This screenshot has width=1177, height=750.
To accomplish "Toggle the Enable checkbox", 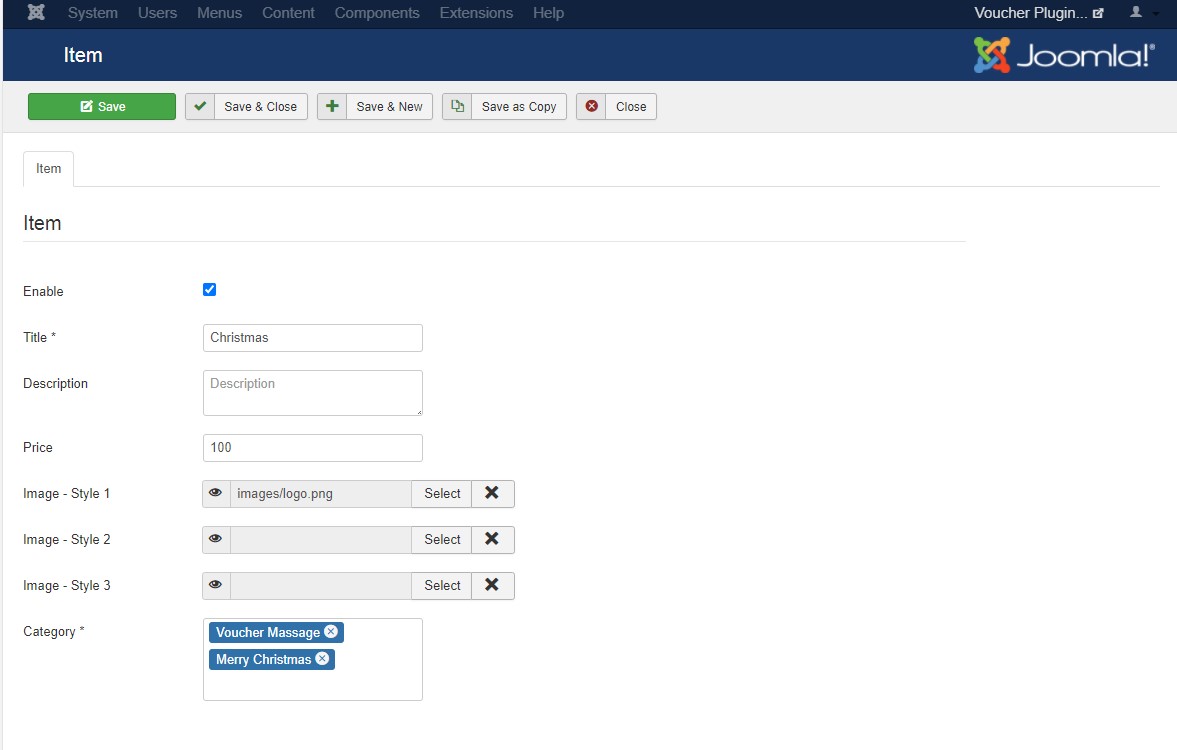I will pyautogui.click(x=209, y=290).
